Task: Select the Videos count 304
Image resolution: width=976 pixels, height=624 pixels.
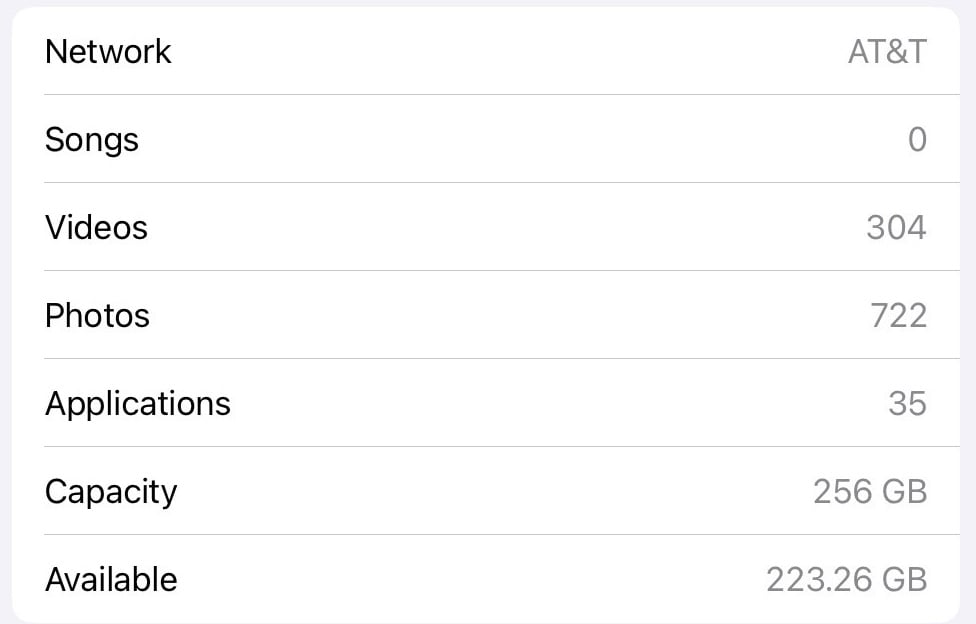Action: point(896,228)
